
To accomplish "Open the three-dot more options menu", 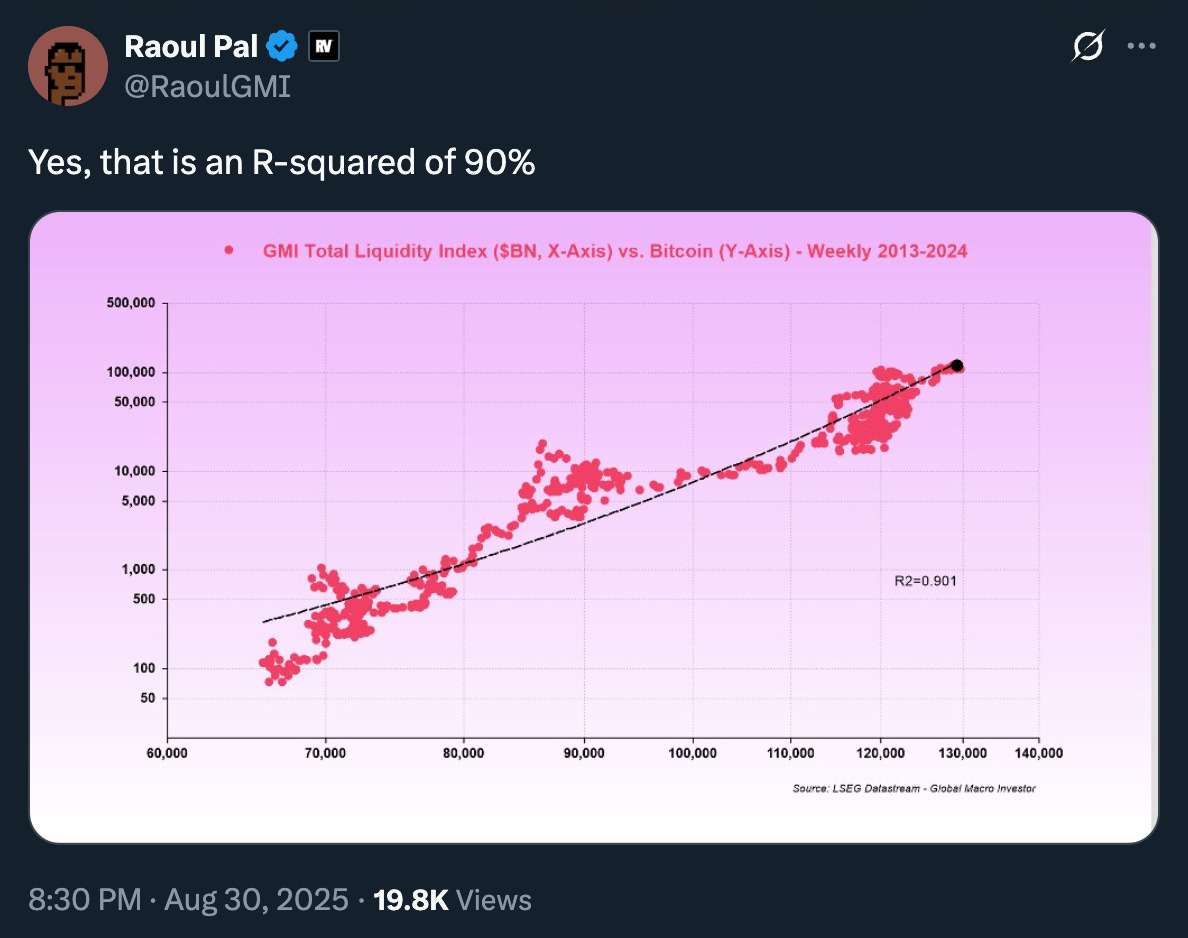I will point(1141,45).
